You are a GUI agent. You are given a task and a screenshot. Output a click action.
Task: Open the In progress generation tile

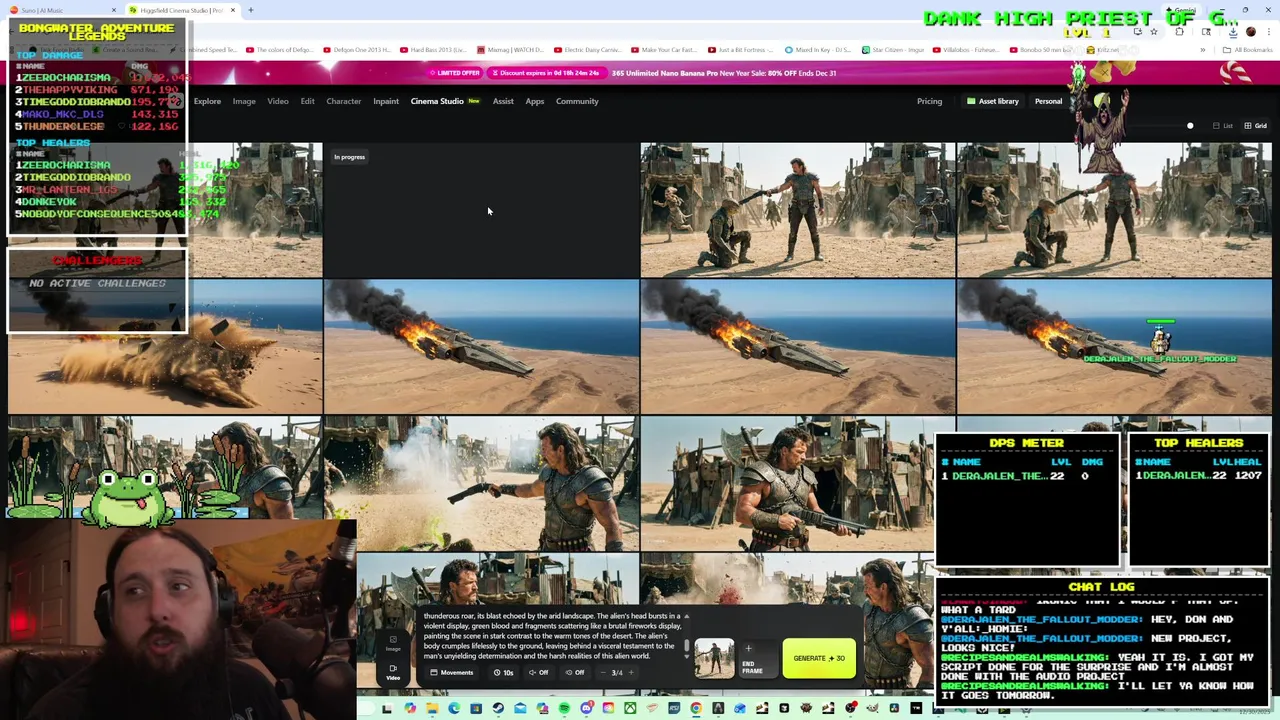pyautogui.click(x=481, y=209)
